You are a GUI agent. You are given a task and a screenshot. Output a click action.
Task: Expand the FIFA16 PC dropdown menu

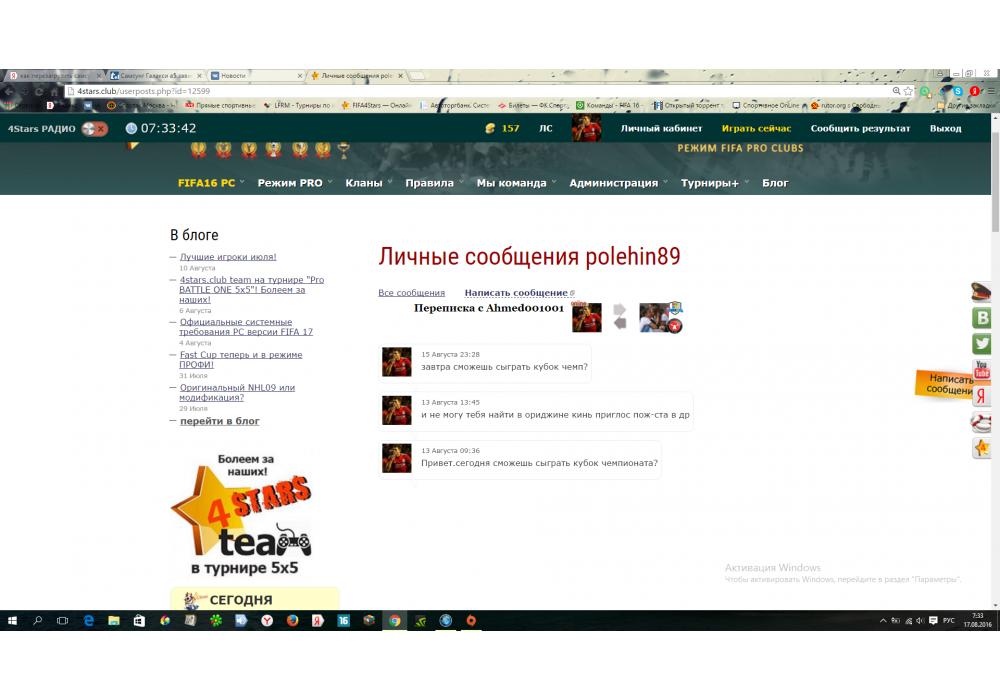212,183
